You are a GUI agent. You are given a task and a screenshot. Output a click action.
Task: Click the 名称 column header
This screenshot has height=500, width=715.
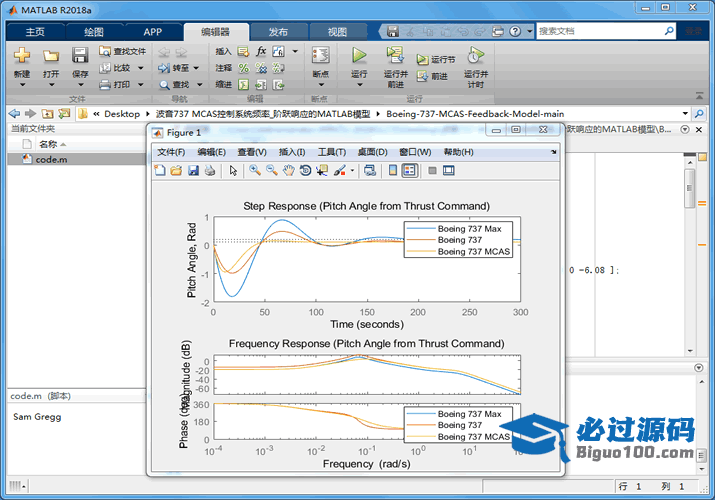52,144
